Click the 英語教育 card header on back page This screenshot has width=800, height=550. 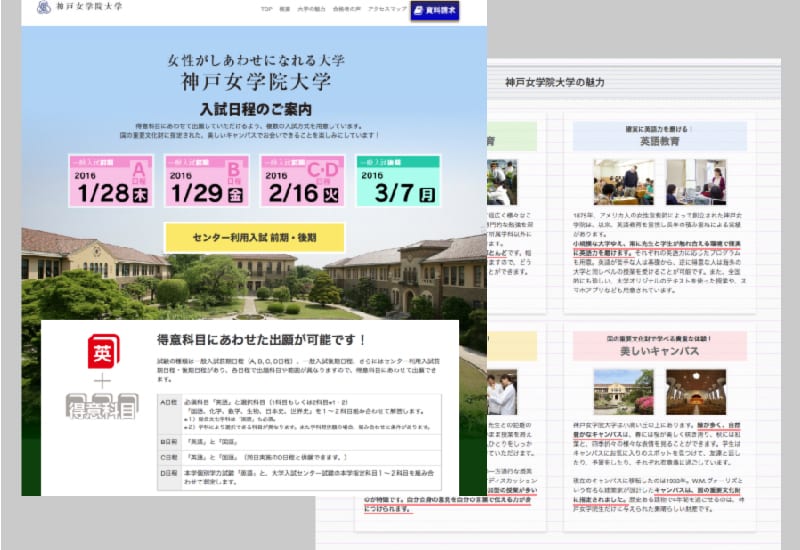[660, 136]
